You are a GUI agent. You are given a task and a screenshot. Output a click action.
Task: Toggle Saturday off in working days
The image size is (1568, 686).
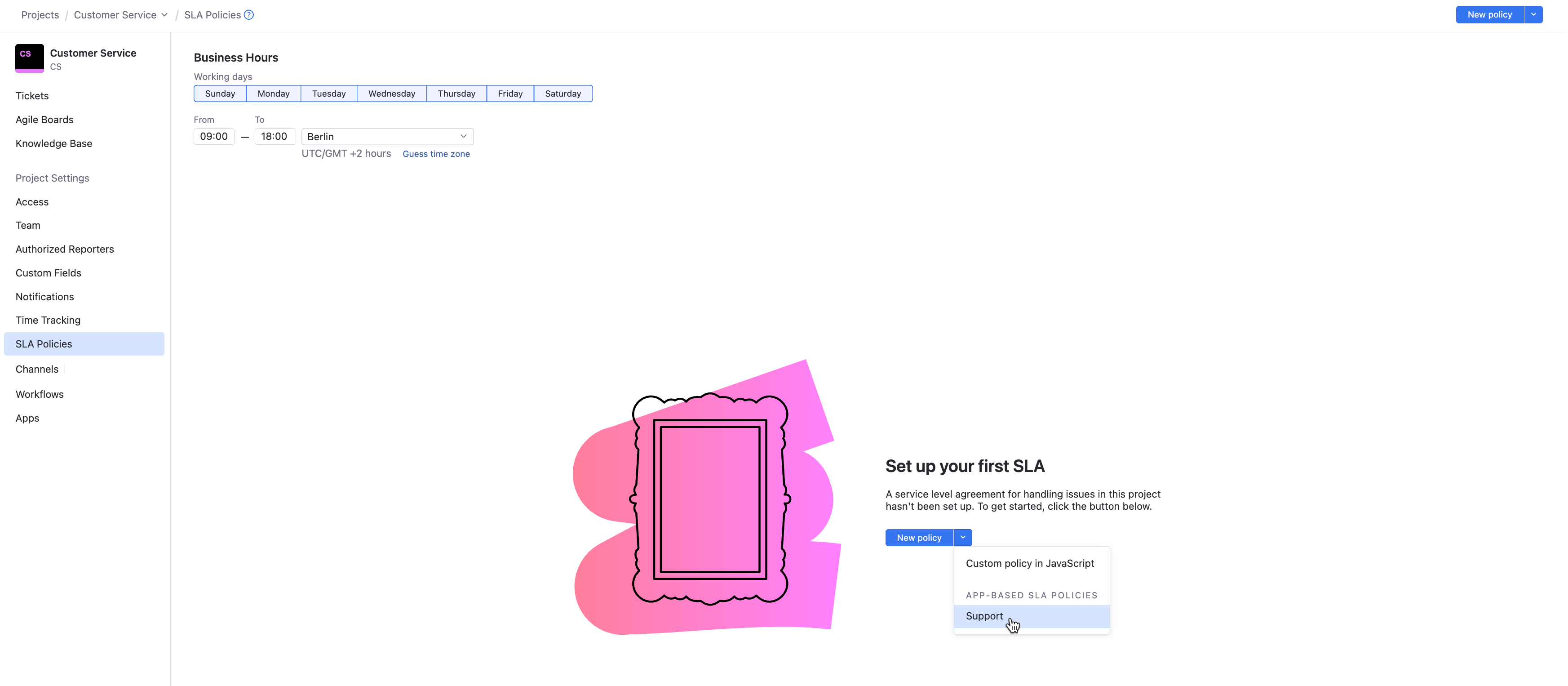[x=563, y=93]
